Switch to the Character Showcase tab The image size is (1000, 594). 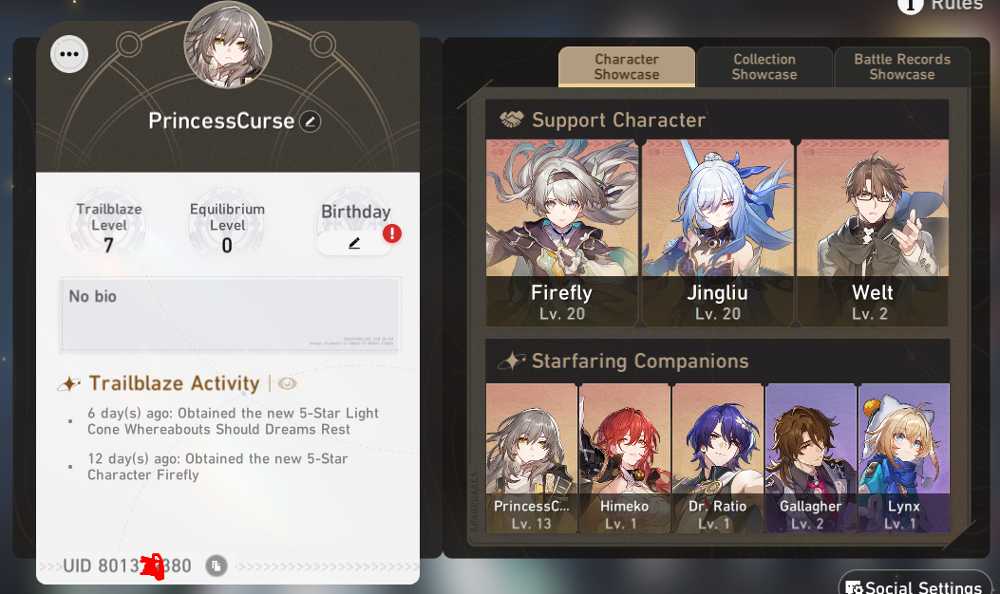(626, 66)
